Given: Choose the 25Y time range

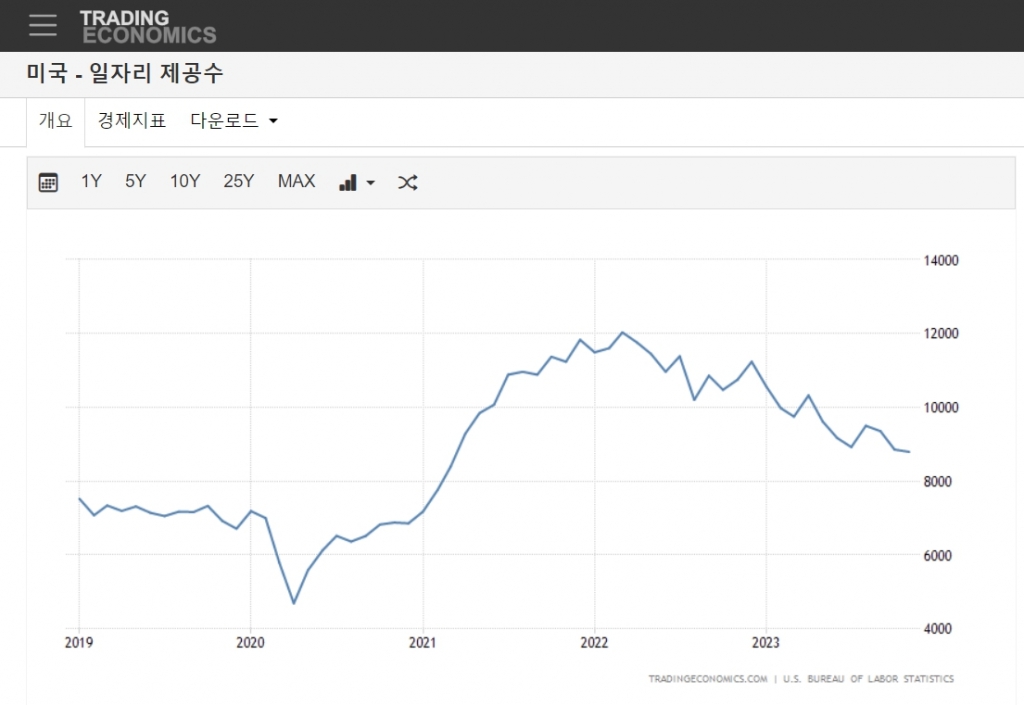Looking at the screenshot, I should (x=238, y=181).
